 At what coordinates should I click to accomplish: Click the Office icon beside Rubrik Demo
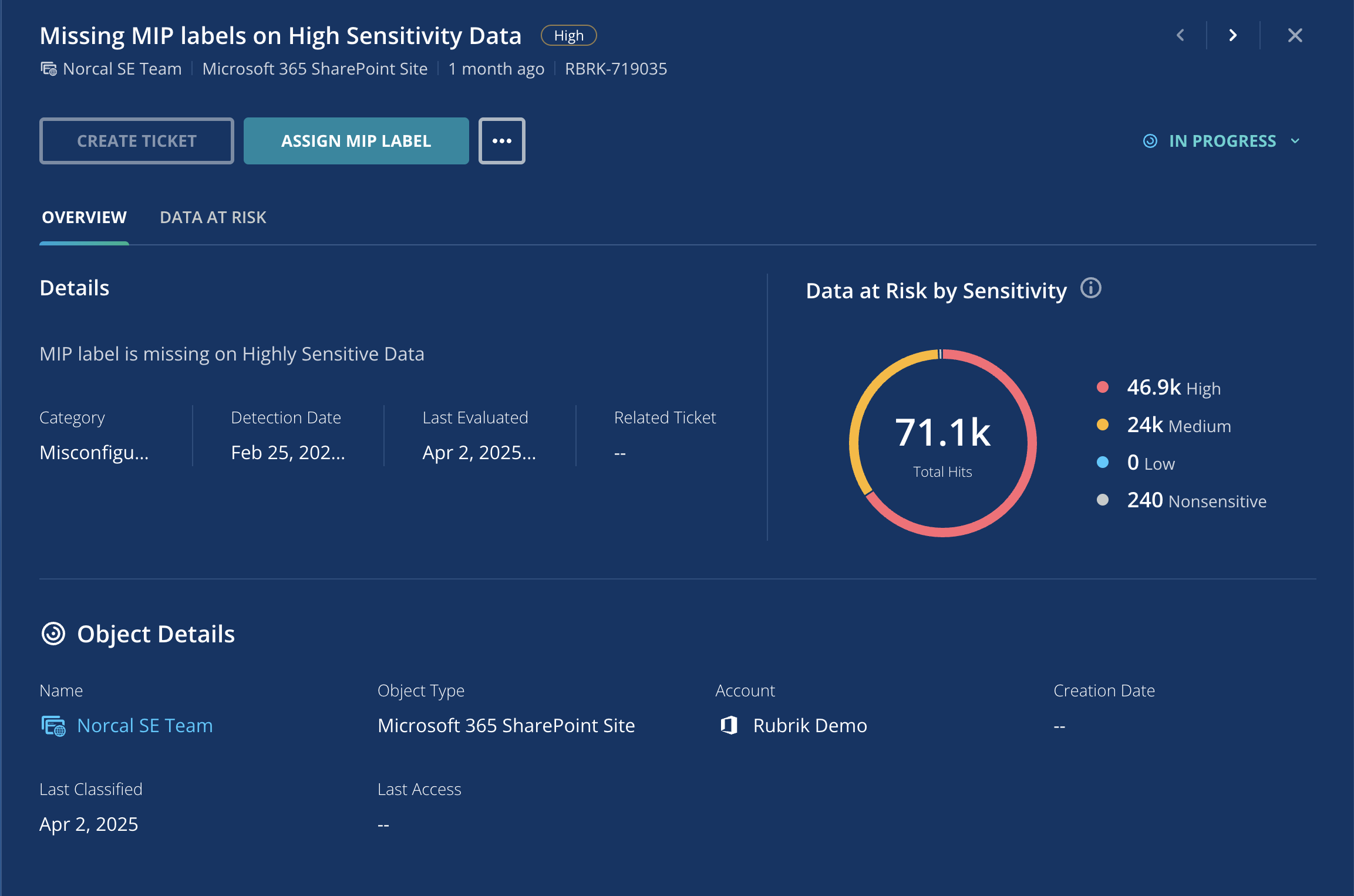[x=729, y=726]
